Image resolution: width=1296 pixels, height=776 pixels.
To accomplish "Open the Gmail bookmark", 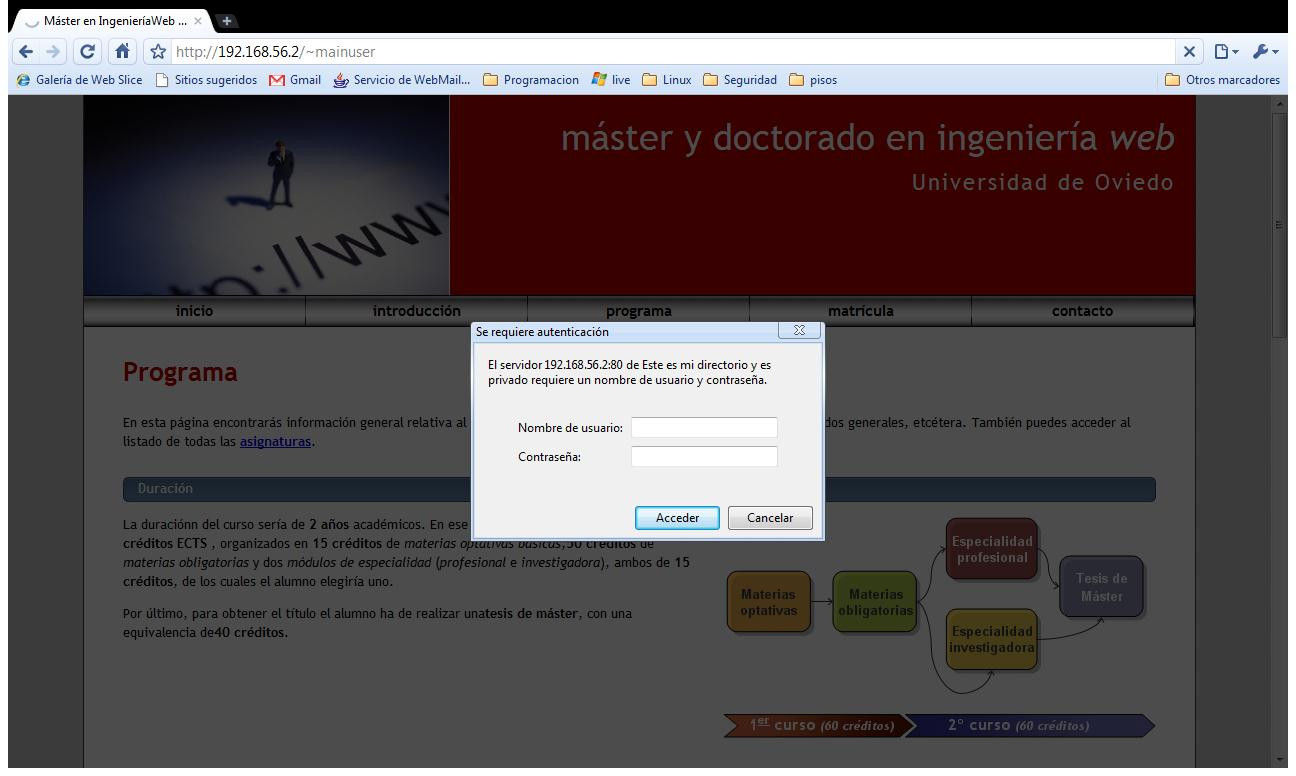I will (x=295, y=80).
